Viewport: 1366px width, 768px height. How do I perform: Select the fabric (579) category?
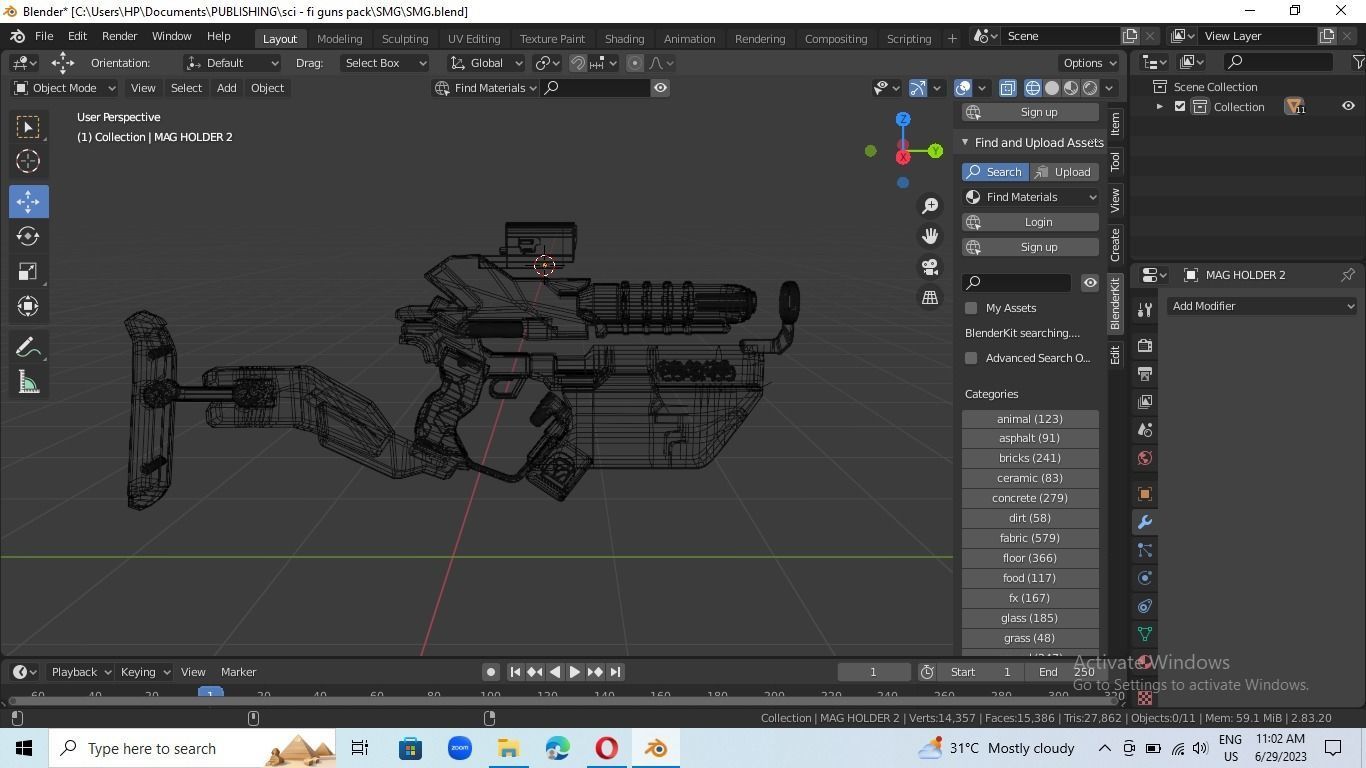(x=1030, y=538)
